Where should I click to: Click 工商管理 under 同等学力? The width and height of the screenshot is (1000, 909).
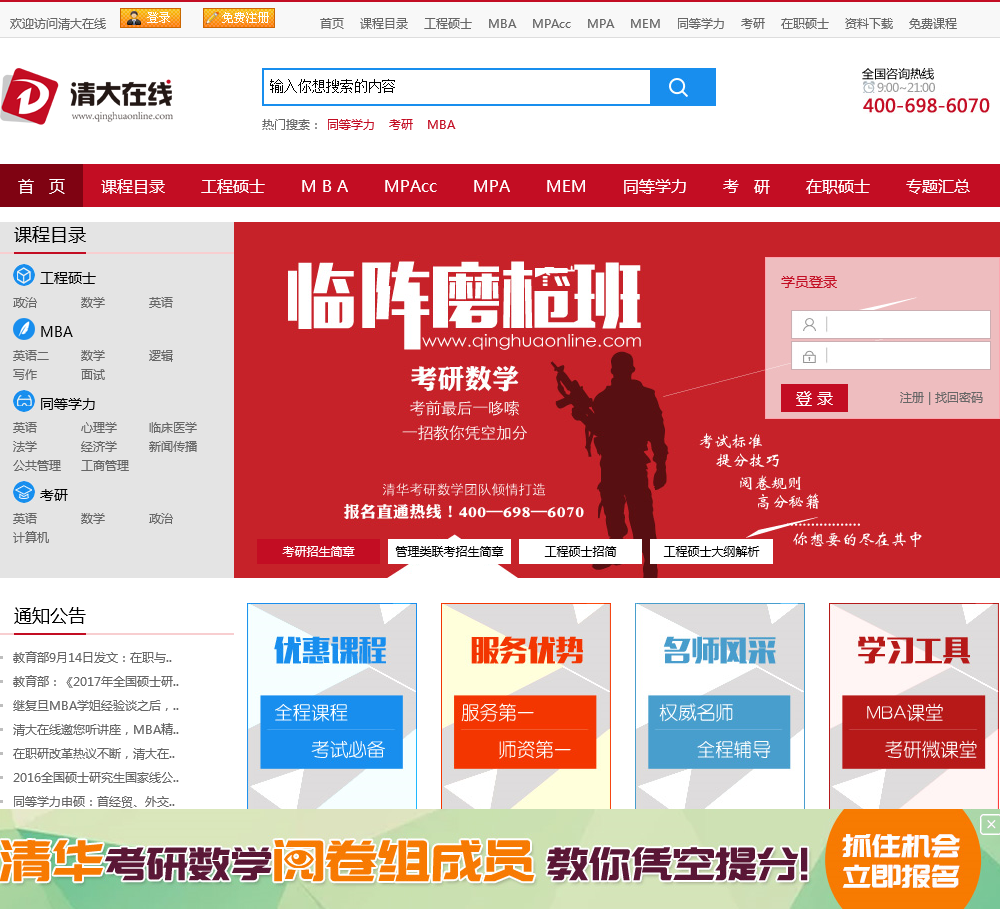[105, 466]
